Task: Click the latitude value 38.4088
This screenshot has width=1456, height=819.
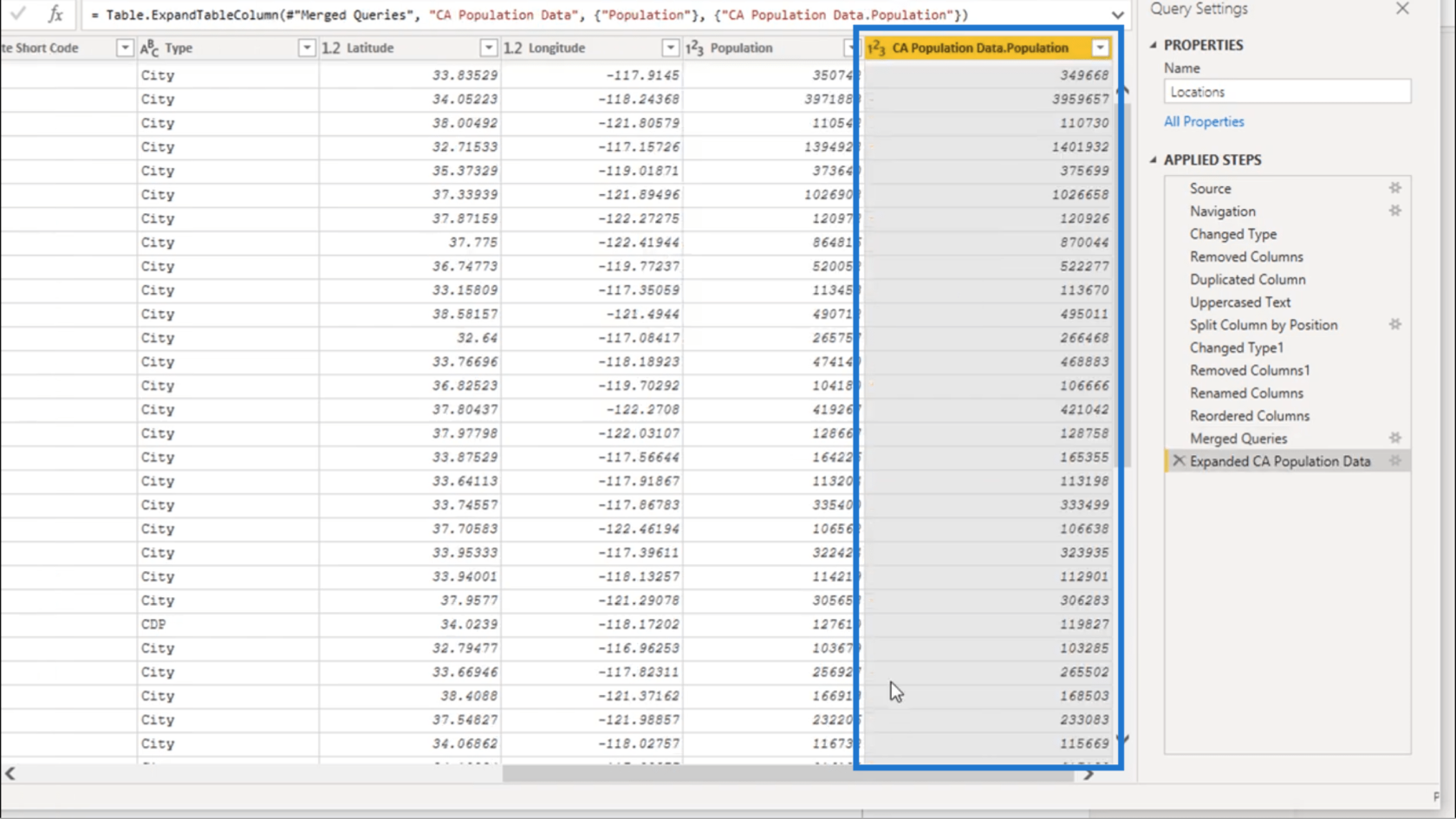Action: tap(469, 696)
